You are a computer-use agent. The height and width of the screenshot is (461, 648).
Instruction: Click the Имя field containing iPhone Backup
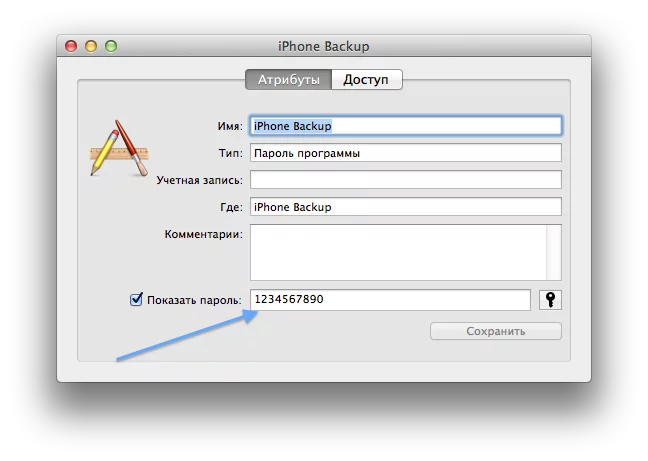click(x=406, y=126)
